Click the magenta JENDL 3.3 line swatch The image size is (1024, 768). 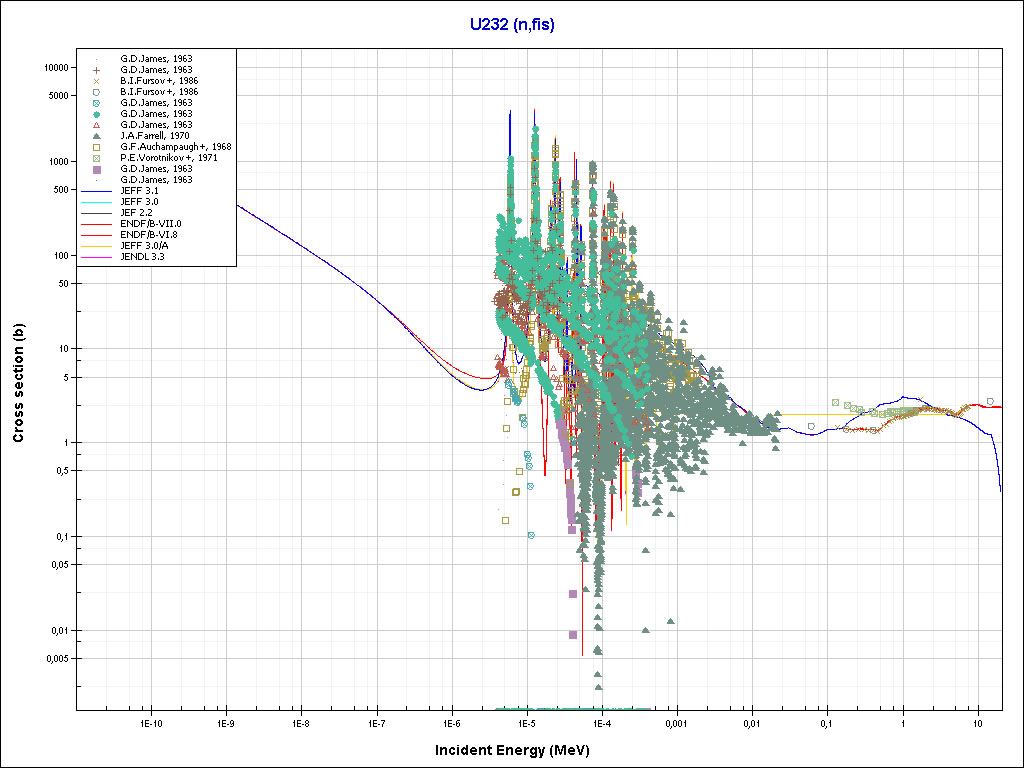pos(97,257)
